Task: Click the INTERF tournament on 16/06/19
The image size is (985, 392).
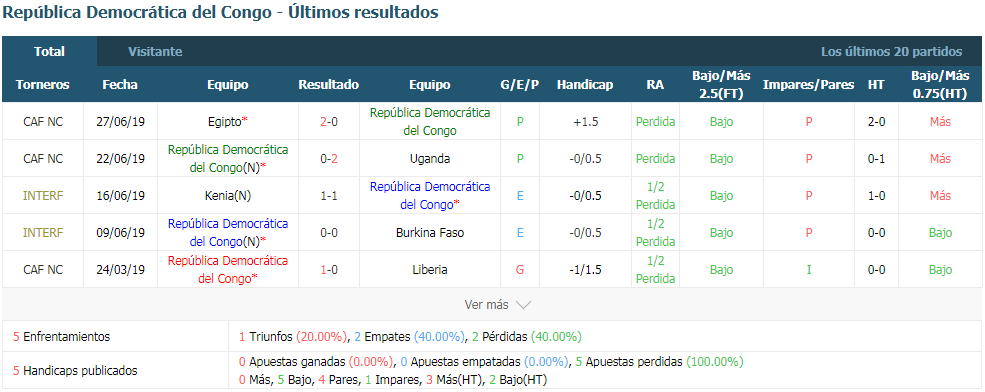Action: (x=43, y=196)
